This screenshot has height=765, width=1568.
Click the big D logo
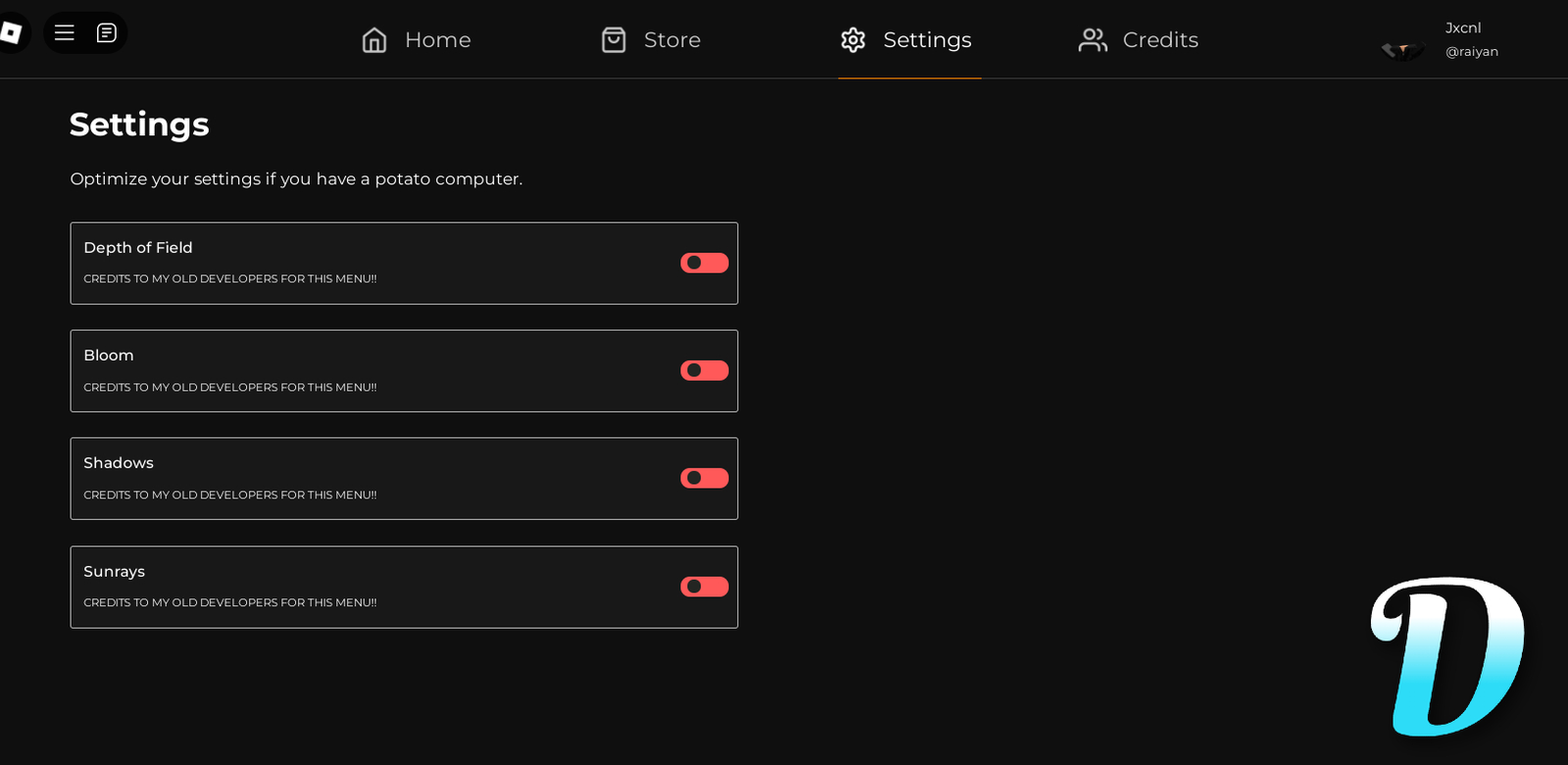tap(1447, 656)
